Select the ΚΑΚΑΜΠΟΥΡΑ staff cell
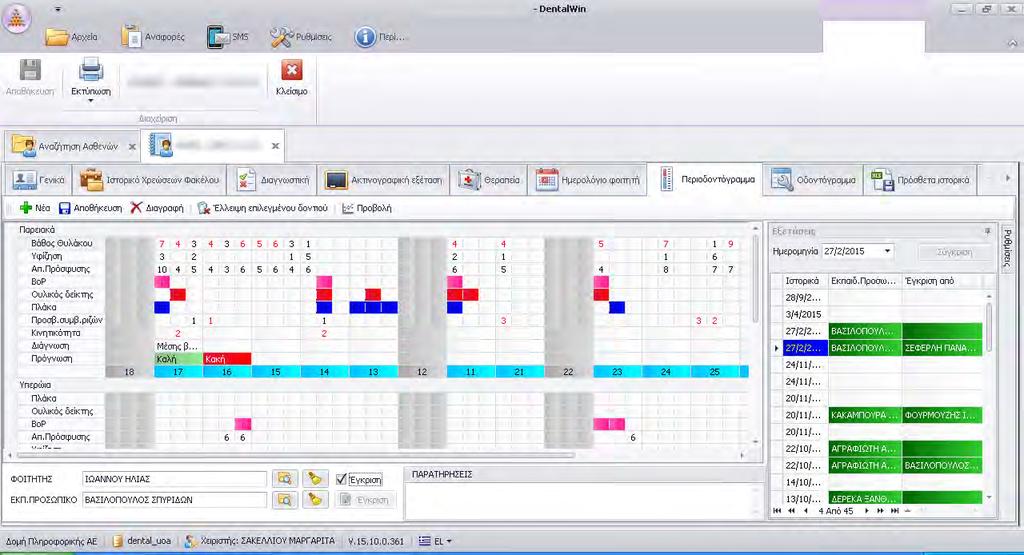 (x=865, y=415)
